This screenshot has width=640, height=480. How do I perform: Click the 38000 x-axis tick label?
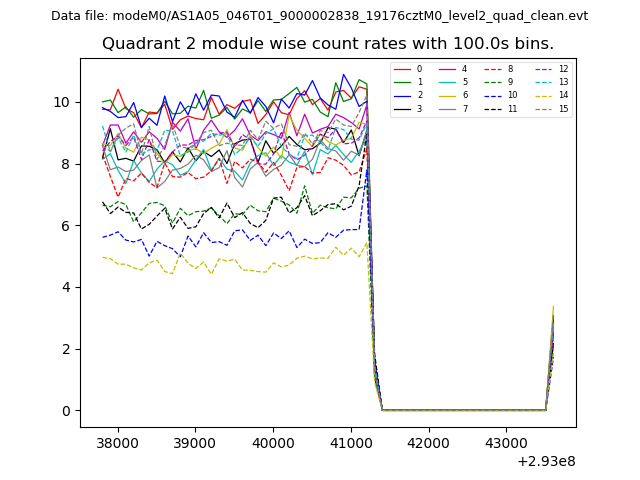pos(117,442)
